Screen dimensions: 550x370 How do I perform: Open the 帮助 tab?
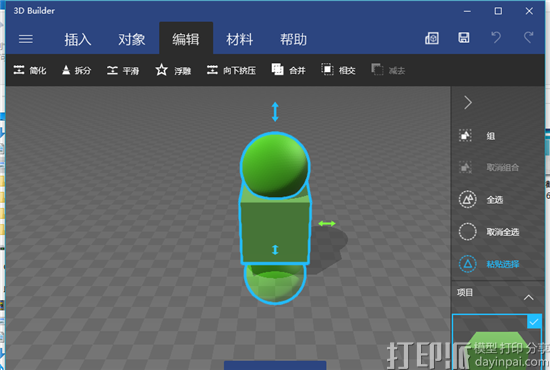pyautogui.click(x=294, y=39)
